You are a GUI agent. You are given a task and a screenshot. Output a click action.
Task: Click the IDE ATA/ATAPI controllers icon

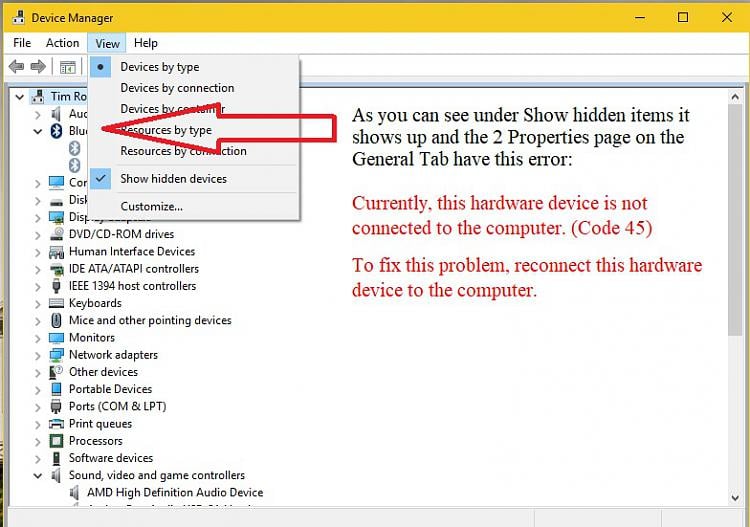56,269
